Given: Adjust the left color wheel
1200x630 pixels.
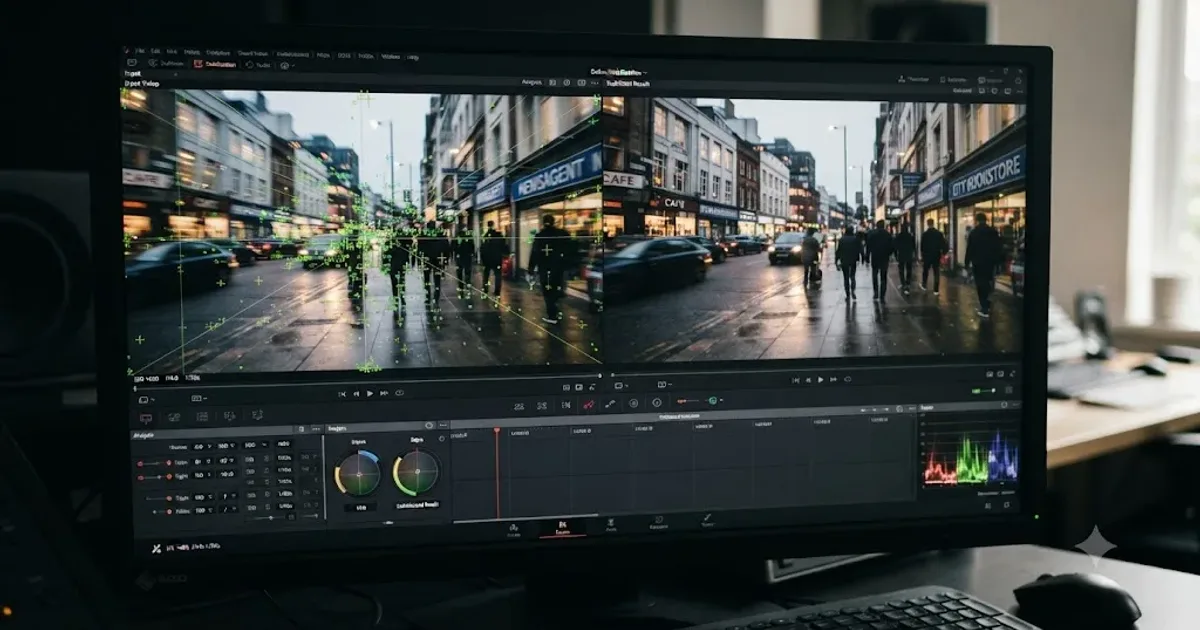Looking at the screenshot, I should coord(357,473).
